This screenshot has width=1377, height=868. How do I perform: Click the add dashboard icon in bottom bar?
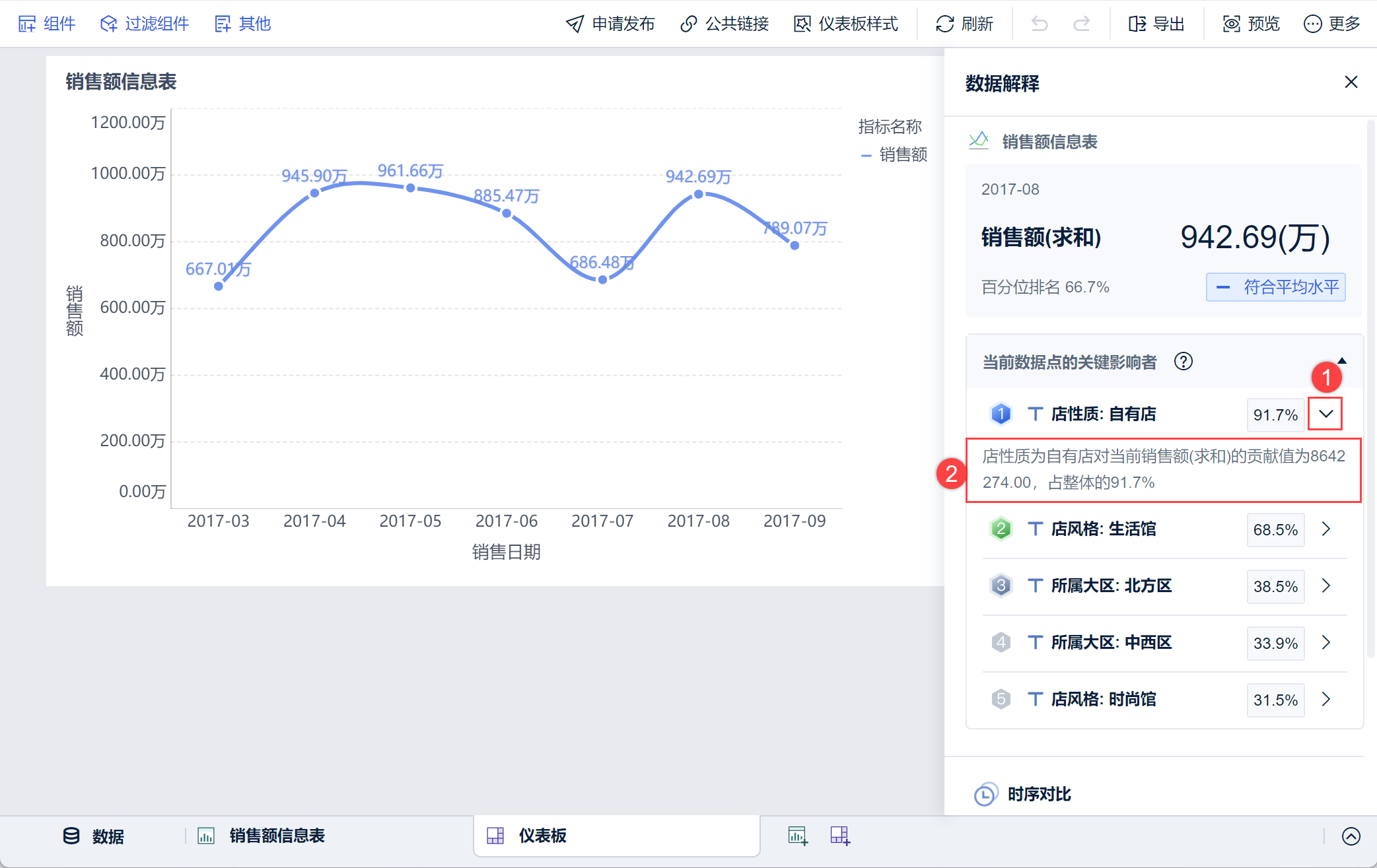point(840,836)
